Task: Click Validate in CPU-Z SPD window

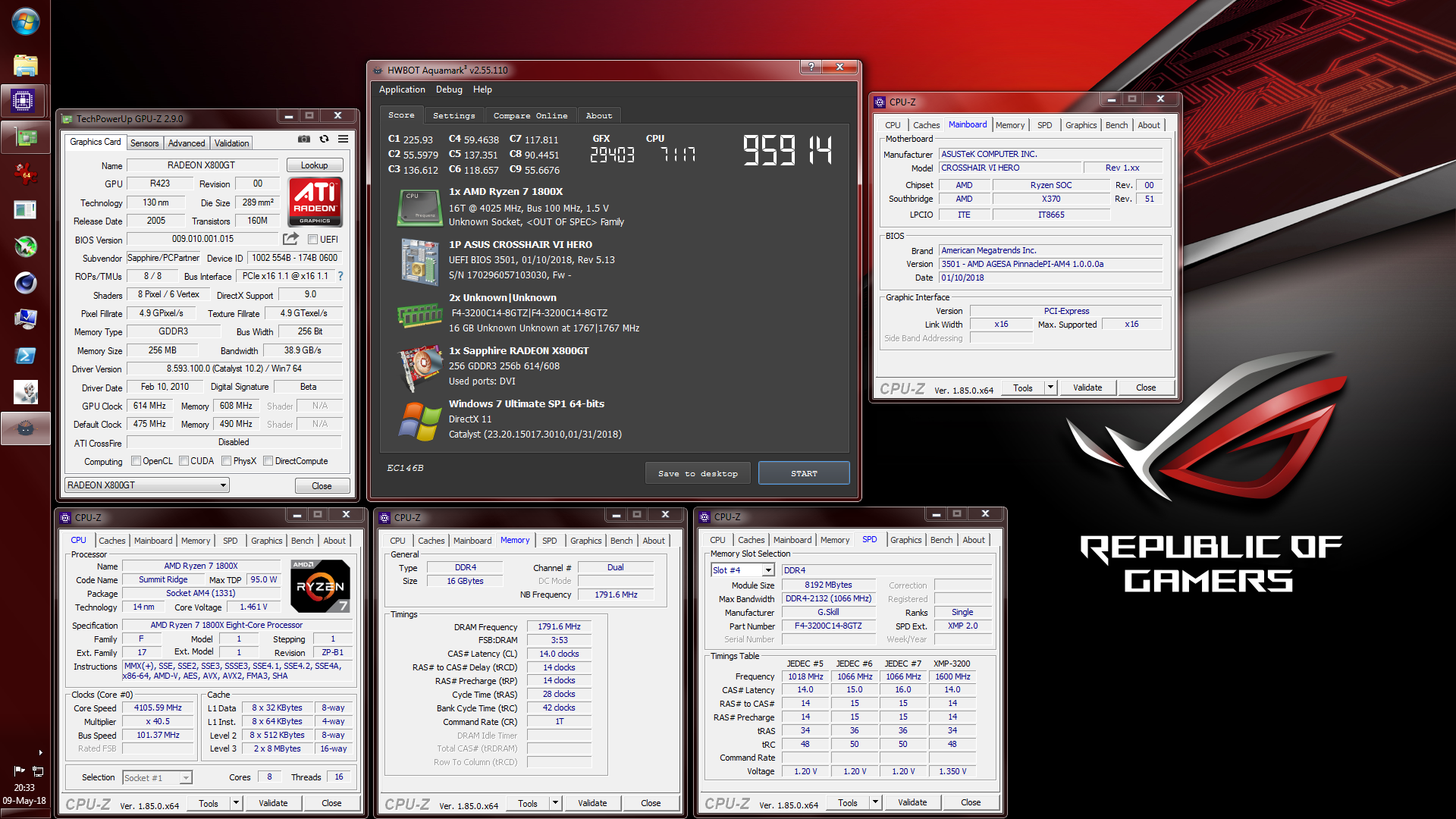Action: [912, 802]
